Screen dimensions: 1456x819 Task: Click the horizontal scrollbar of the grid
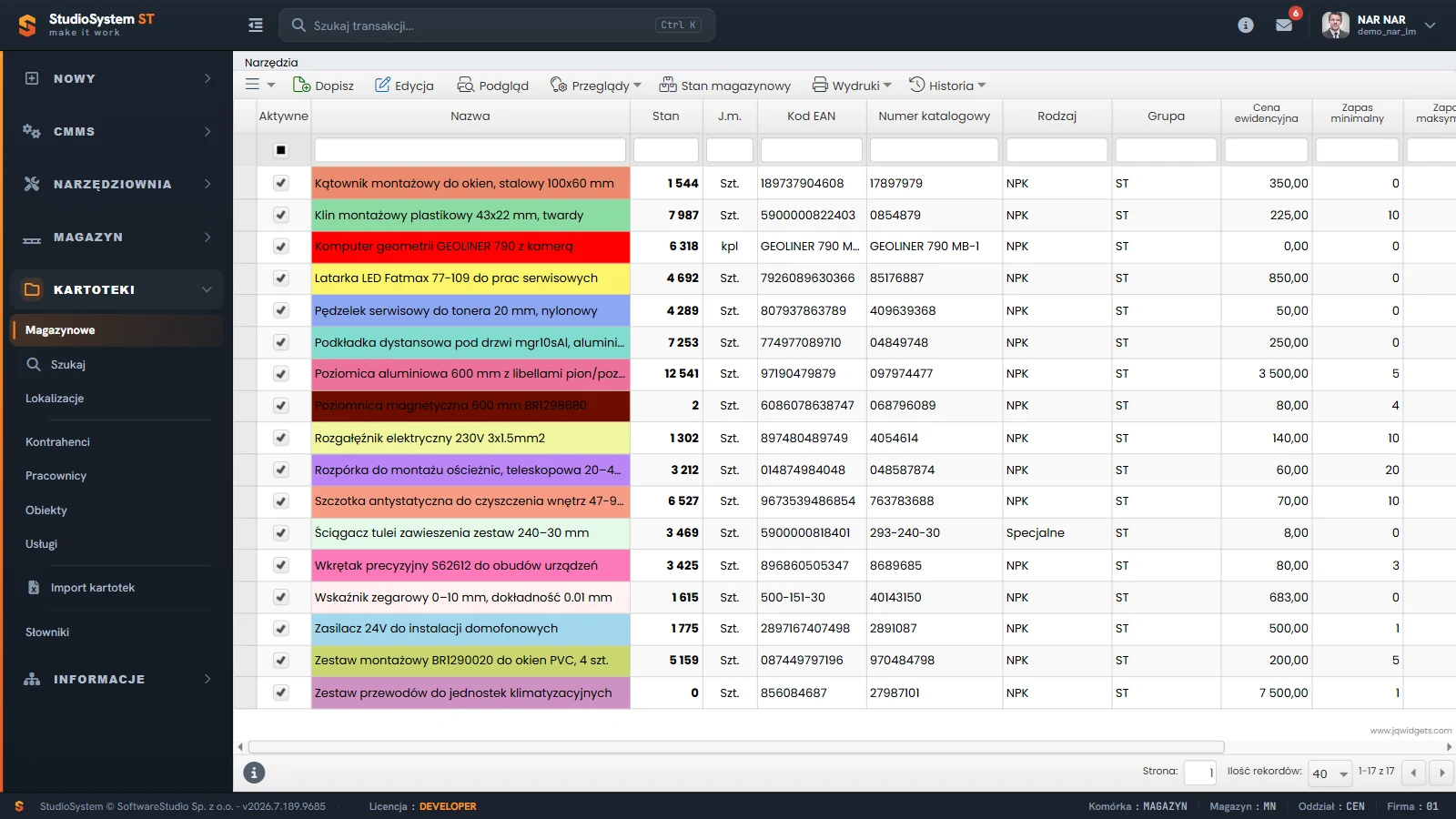(735, 747)
